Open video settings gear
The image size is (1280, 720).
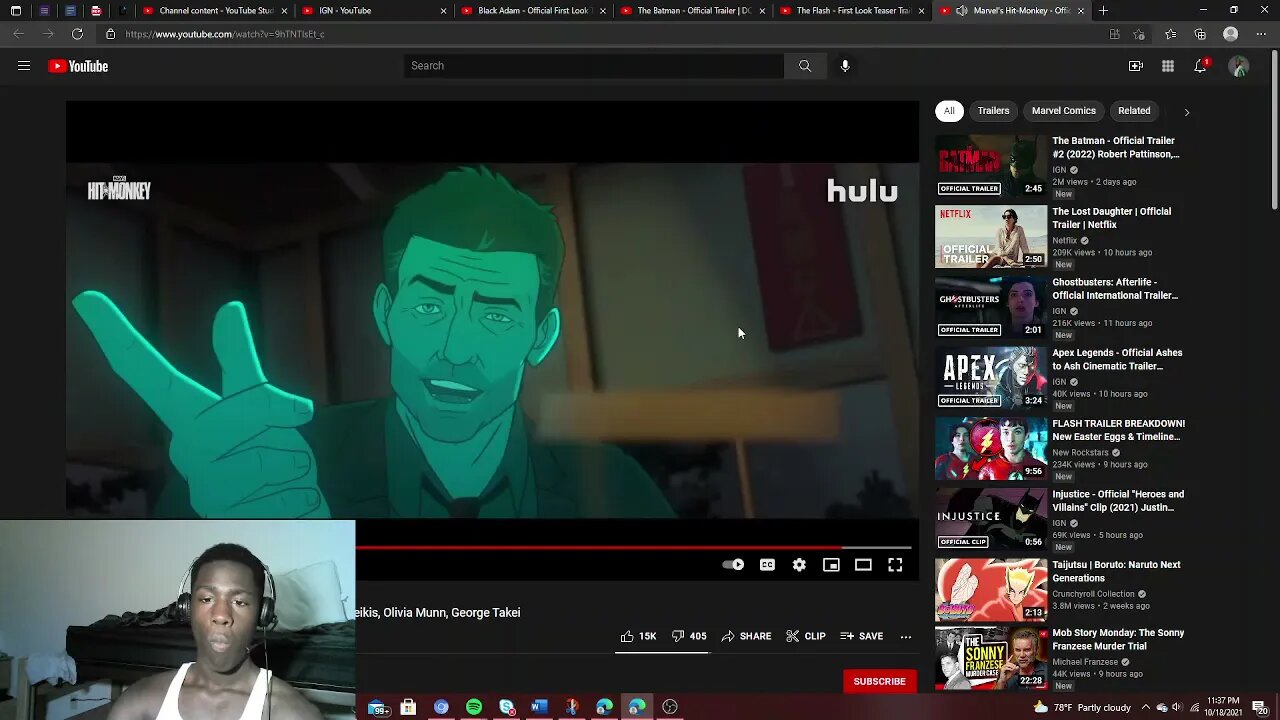pos(799,565)
